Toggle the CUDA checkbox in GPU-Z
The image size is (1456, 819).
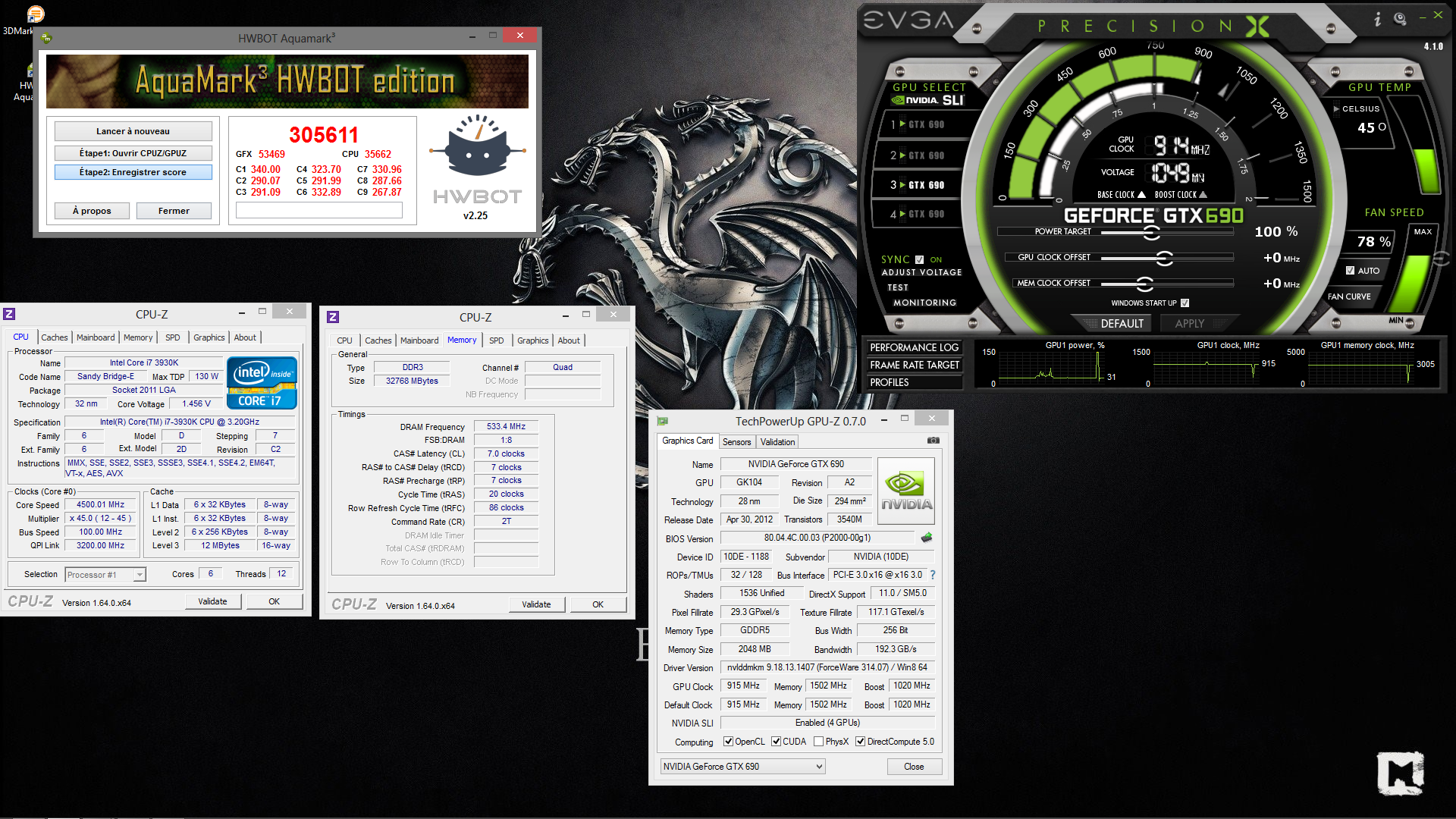(776, 742)
